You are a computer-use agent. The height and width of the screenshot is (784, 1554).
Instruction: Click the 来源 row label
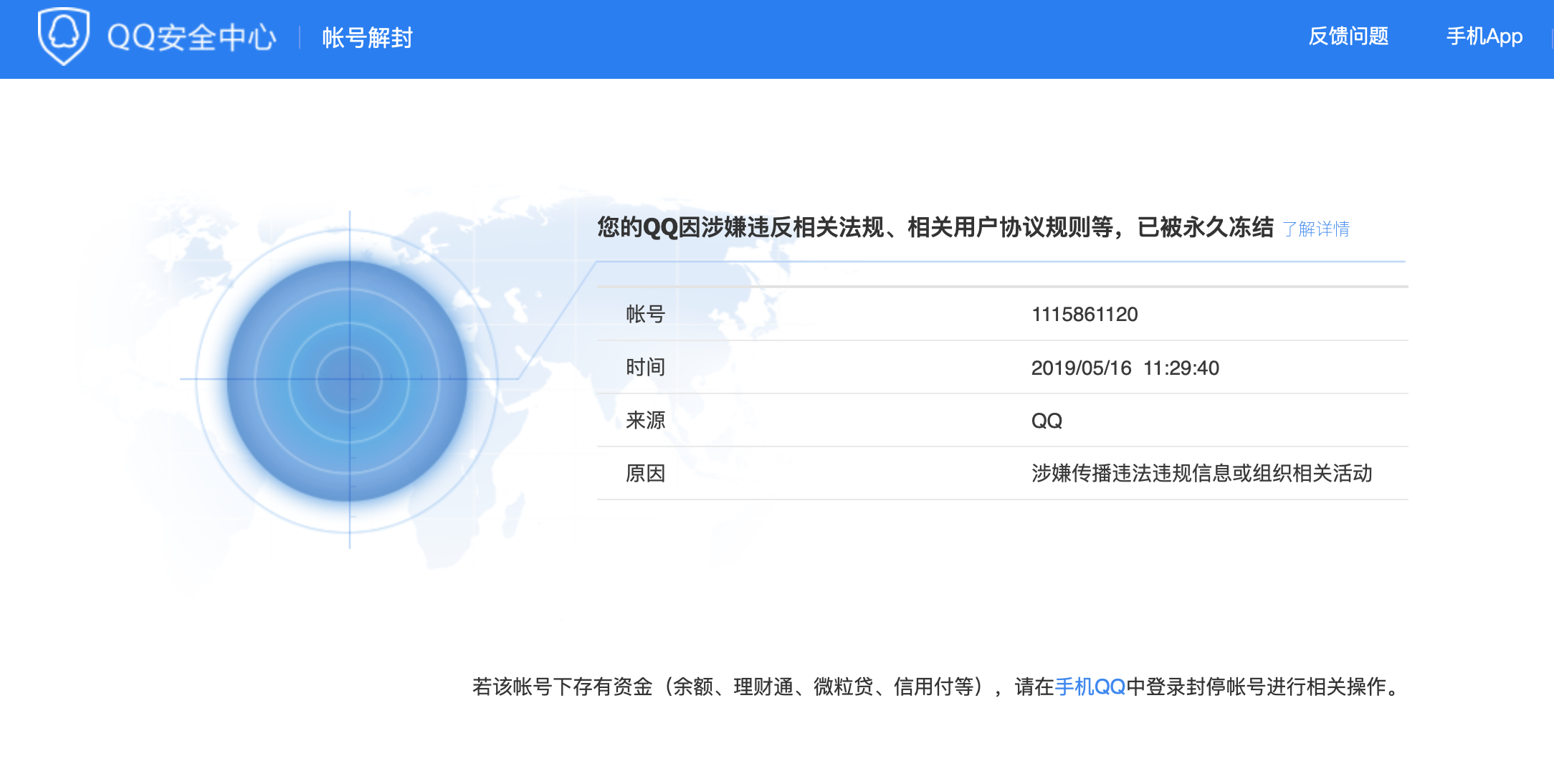pos(645,421)
